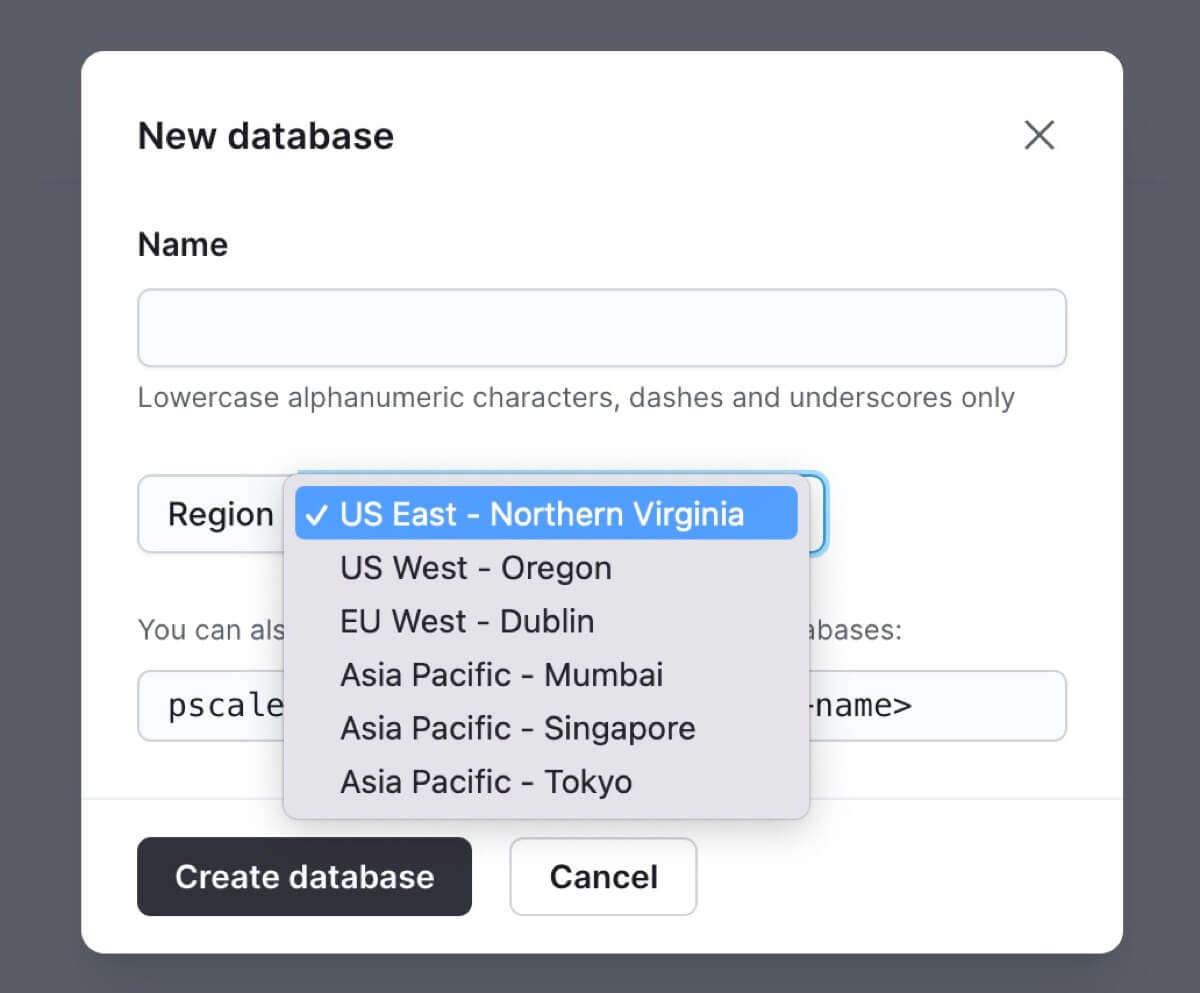The height and width of the screenshot is (993, 1200).
Task: Select US East - Northern Virginia region
Action: 542,514
